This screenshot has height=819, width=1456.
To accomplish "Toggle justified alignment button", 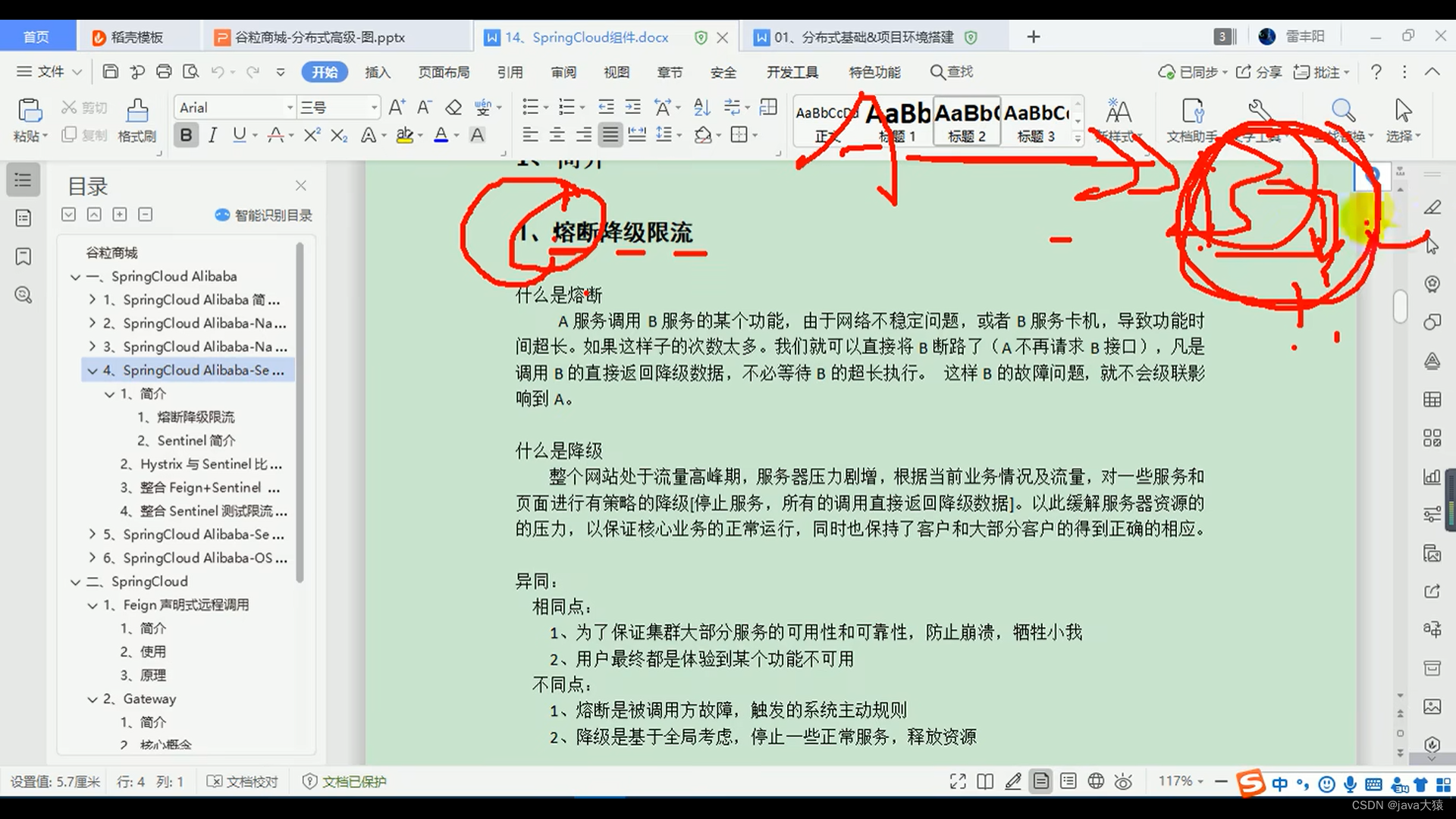I will coord(610,135).
